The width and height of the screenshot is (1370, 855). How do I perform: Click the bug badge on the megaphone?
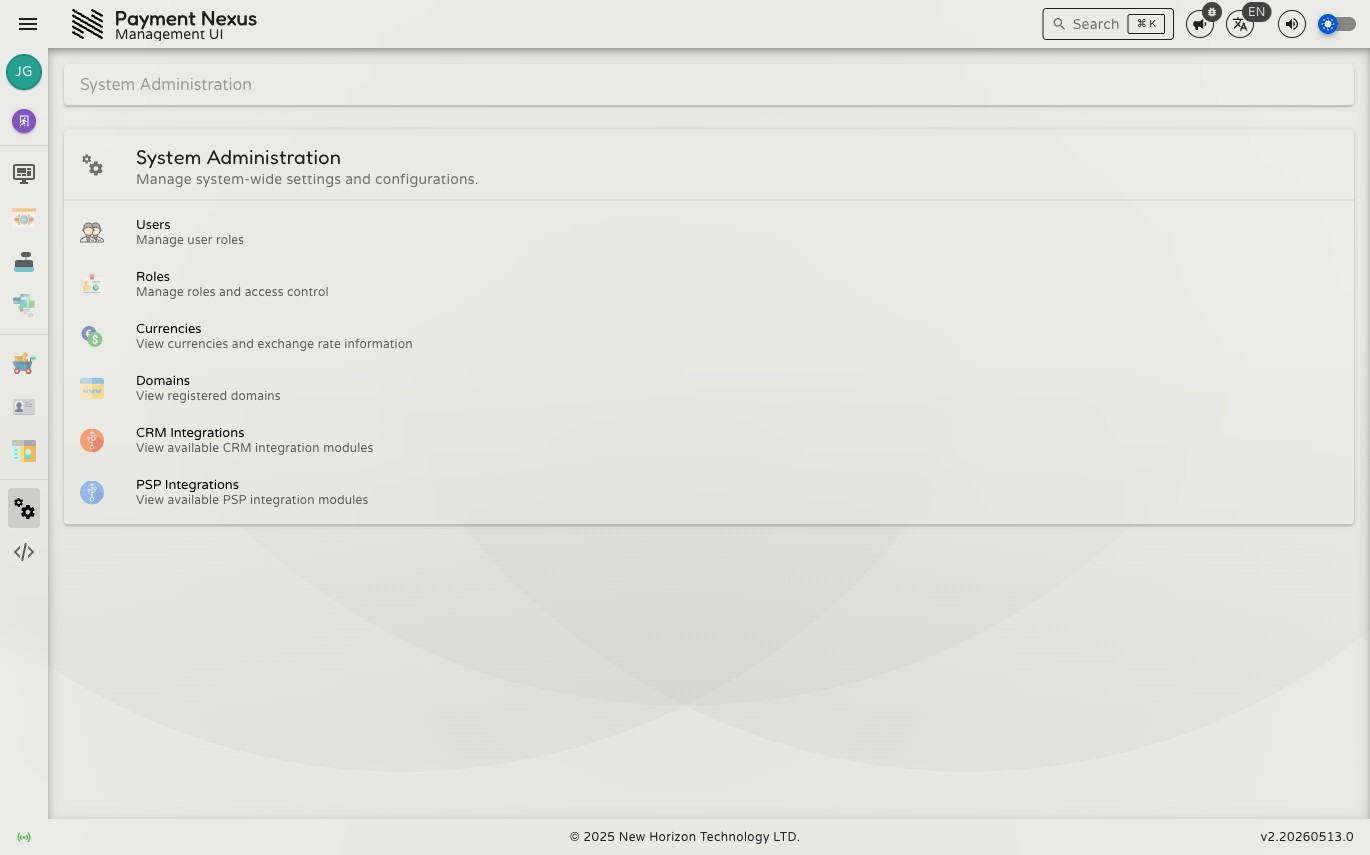1211,13
